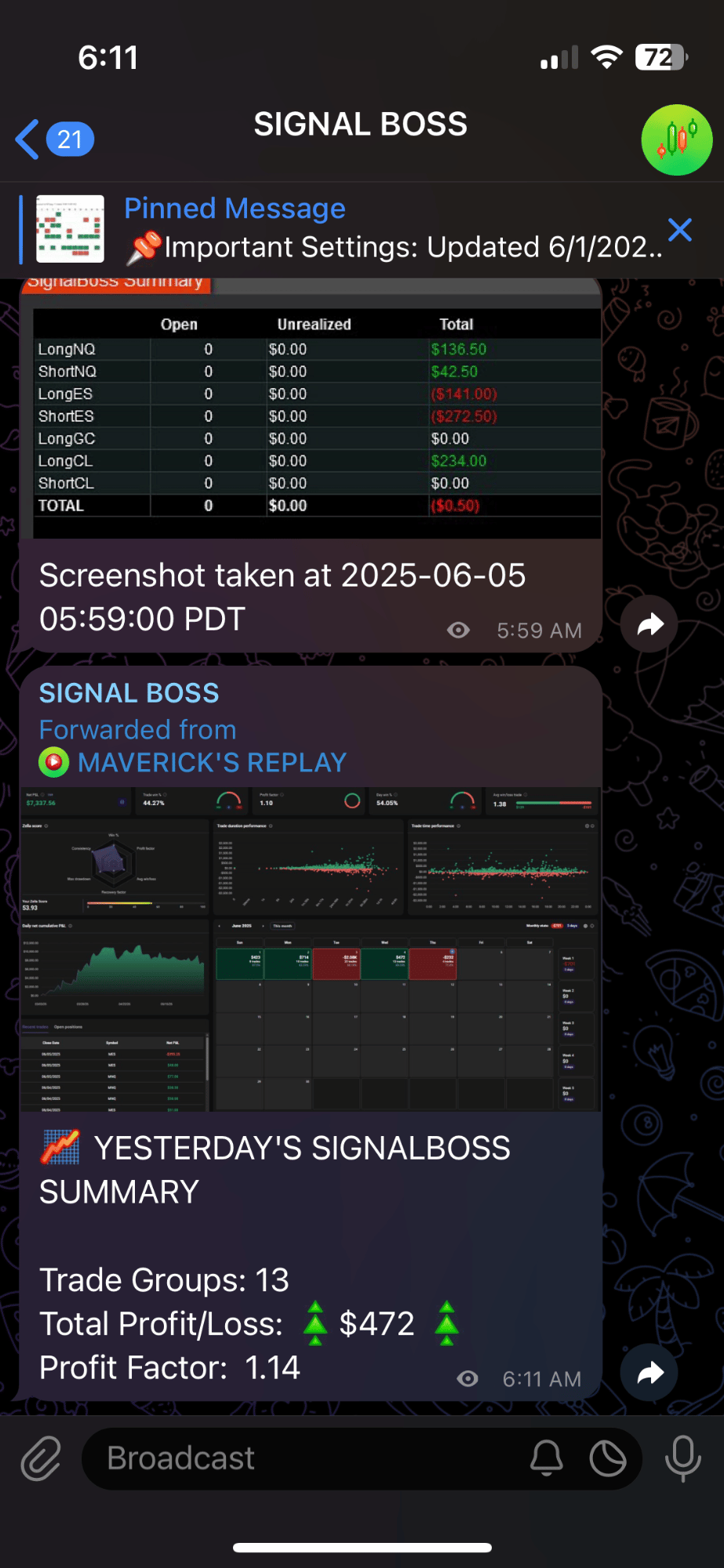Open the Maverick's Replay dashboard image
Image resolution: width=724 pixels, height=1568 pixels.
pos(311,949)
